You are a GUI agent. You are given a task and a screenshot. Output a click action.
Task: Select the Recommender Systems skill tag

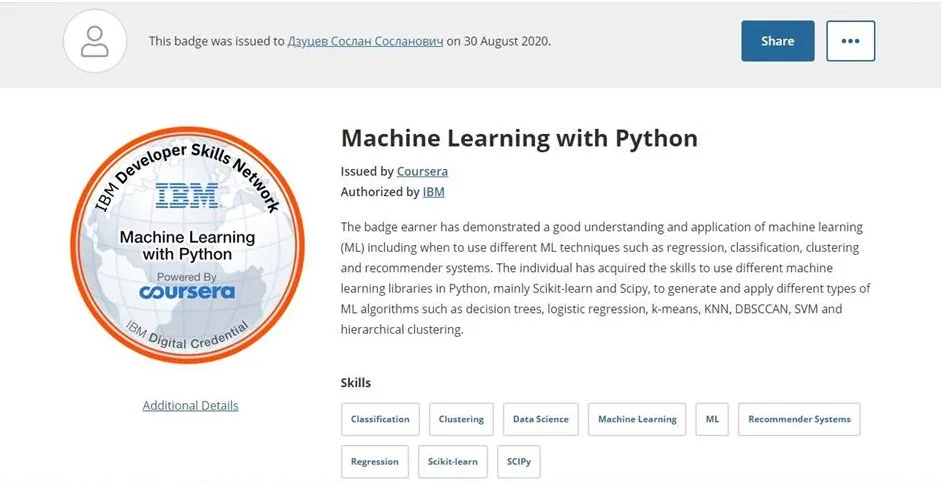point(799,419)
